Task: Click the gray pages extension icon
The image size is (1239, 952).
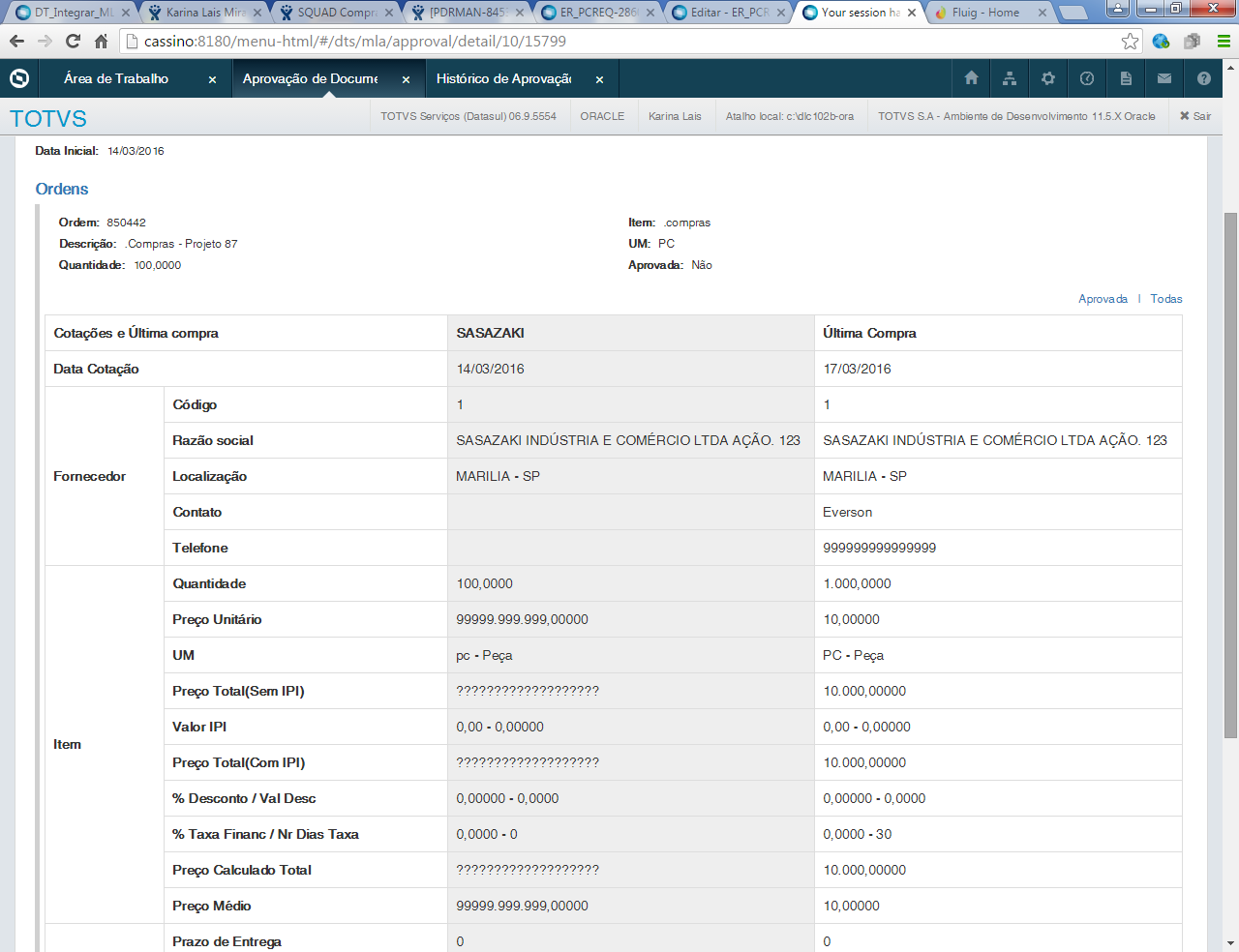Action: 1192,41
